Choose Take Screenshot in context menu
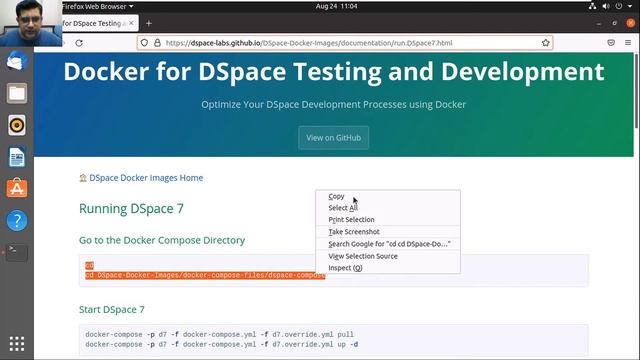This screenshot has width=640, height=360. (x=388, y=232)
